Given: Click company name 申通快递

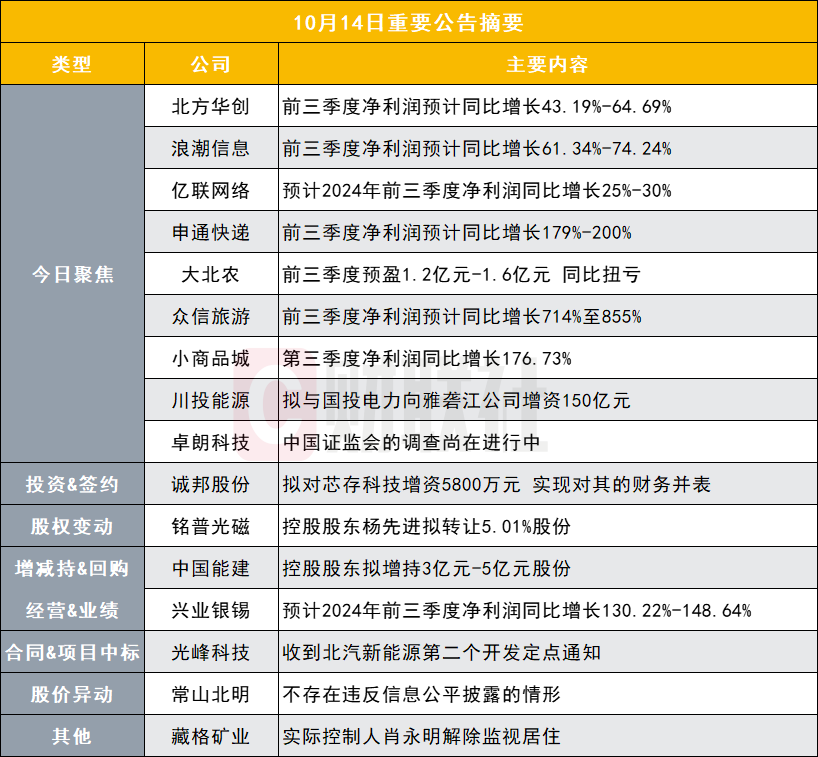Looking at the screenshot, I should (211, 232).
